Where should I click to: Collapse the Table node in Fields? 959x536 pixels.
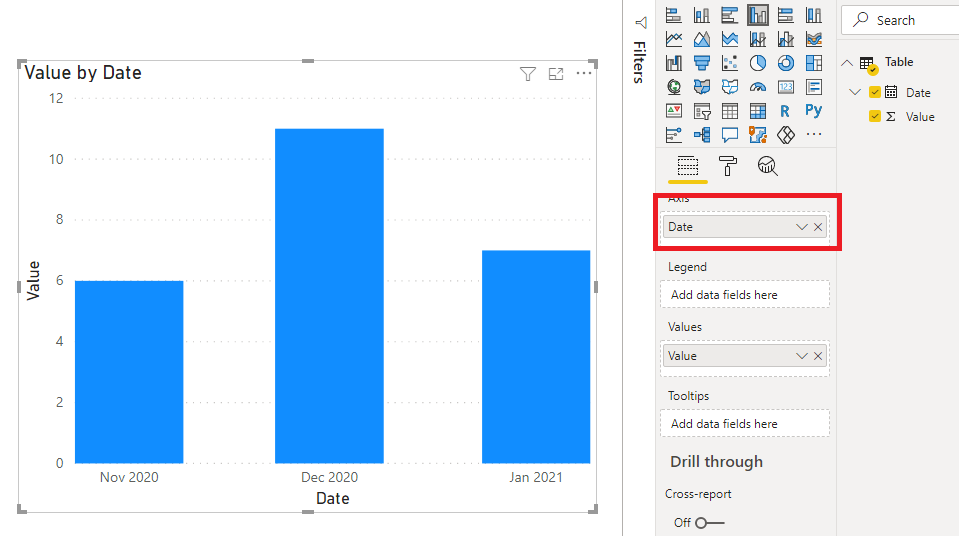847,62
